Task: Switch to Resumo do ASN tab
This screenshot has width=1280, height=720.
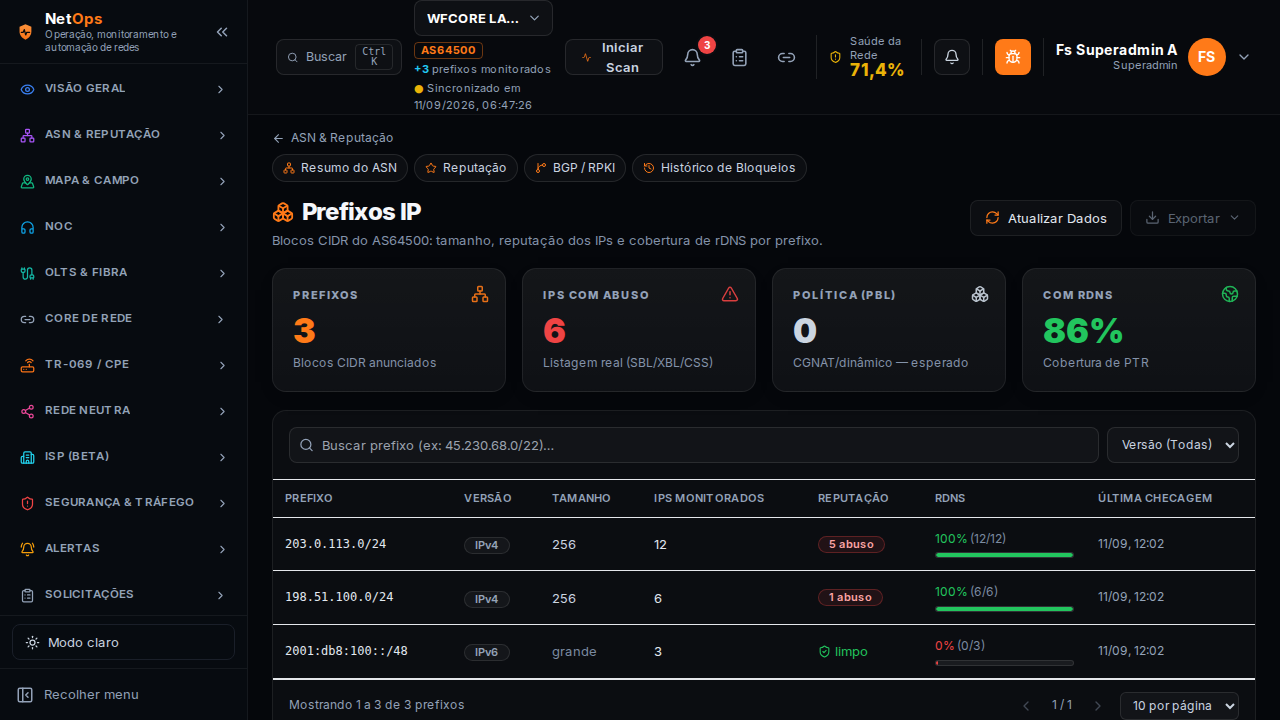Action: point(340,168)
